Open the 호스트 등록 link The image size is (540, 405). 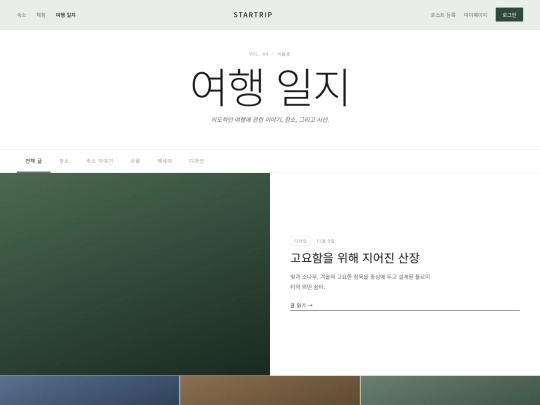tap(443, 15)
